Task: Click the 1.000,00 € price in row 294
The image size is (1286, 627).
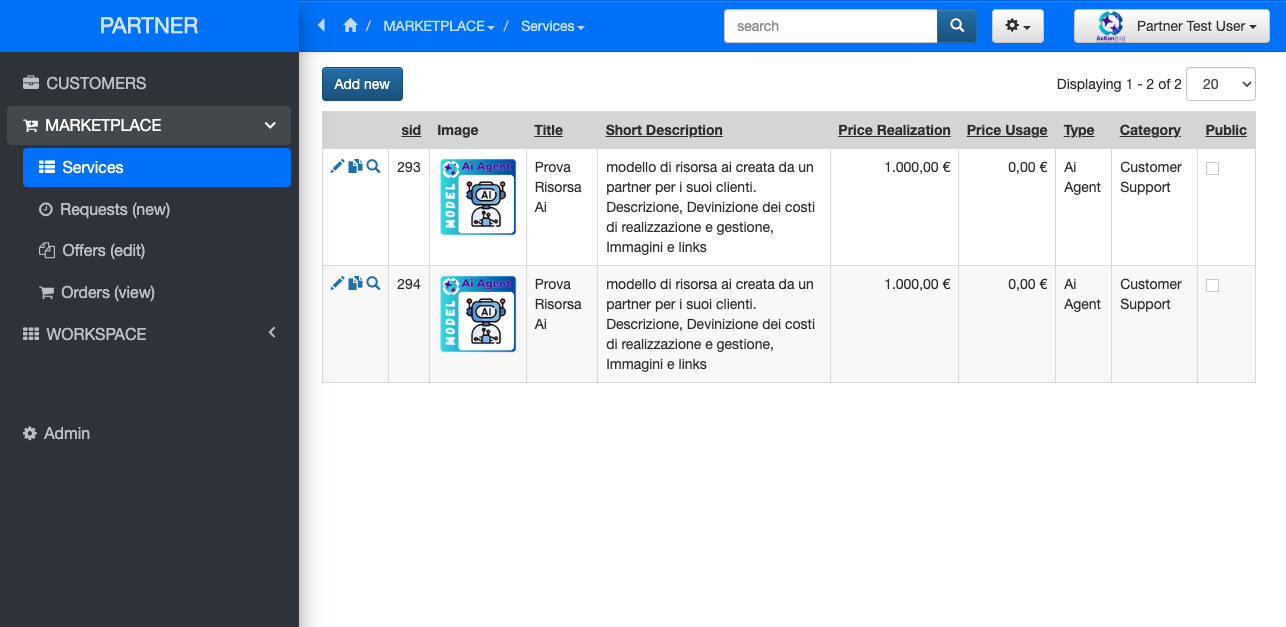Action: (x=917, y=284)
